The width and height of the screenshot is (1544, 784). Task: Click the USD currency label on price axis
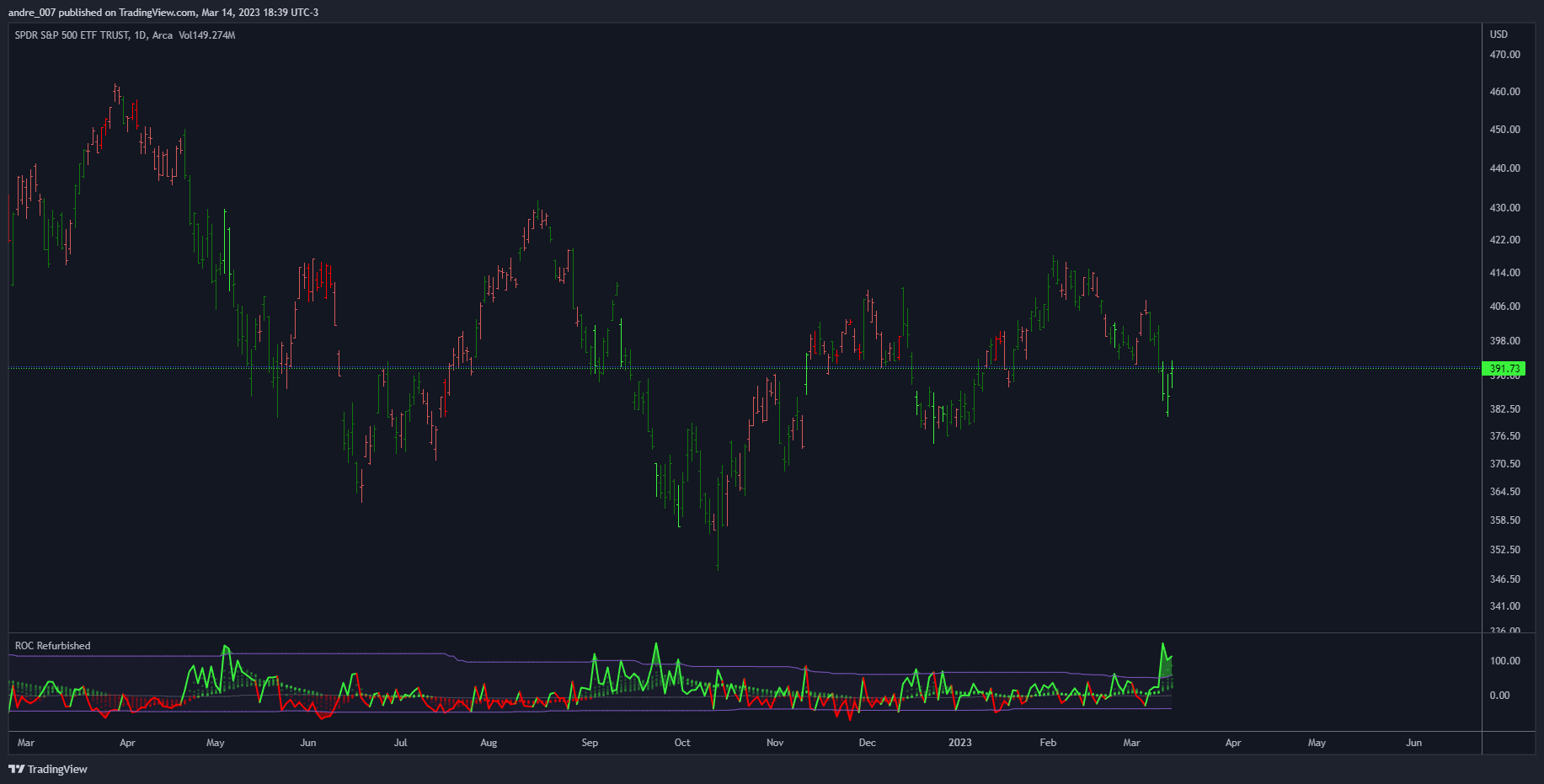pyautogui.click(x=1499, y=35)
